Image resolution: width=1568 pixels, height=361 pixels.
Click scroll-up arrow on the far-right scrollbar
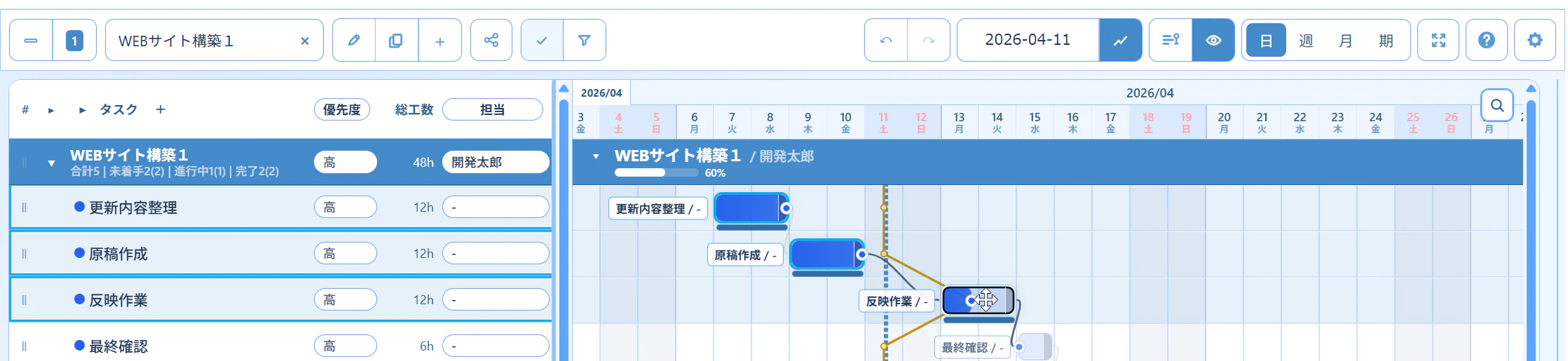point(1531,89)
